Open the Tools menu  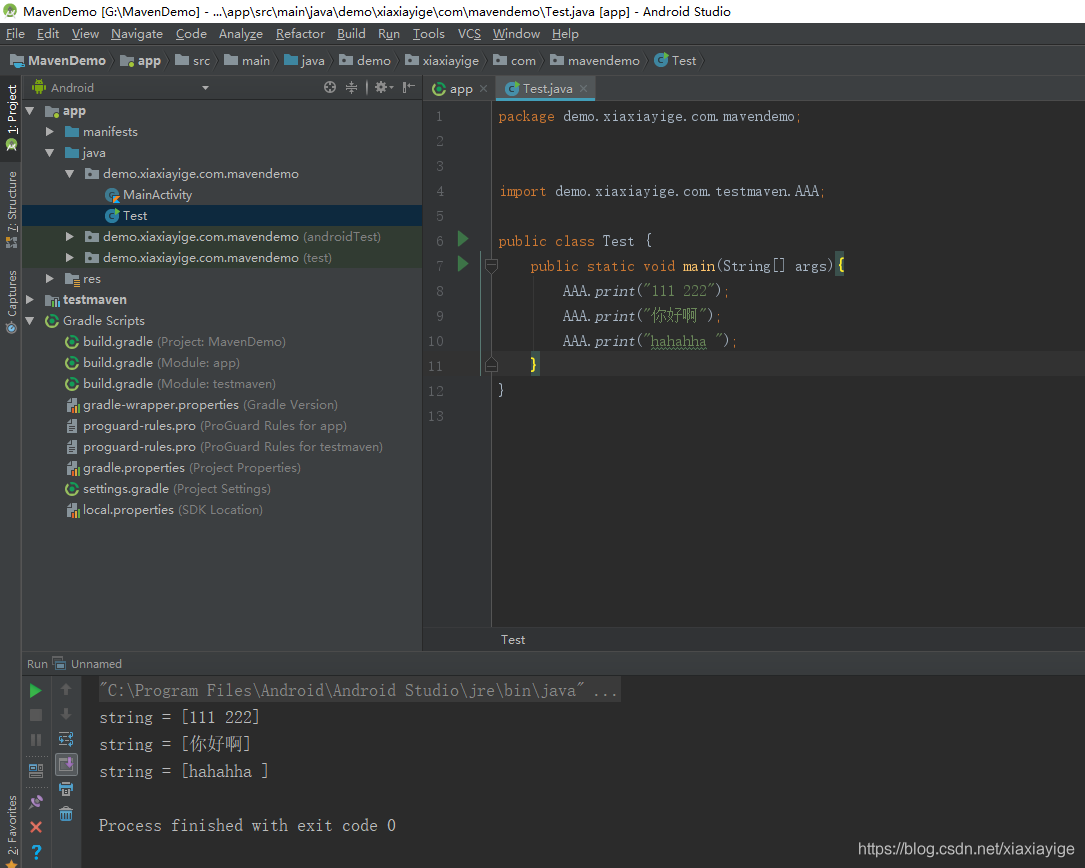pyautogui.click(x=429, y=34)
